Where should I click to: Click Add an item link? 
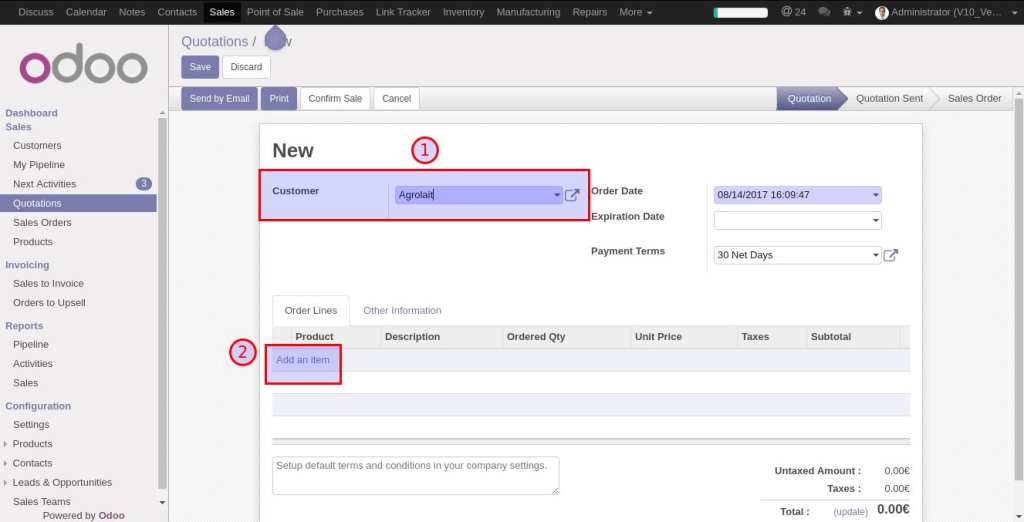click(x=303, y=360)
